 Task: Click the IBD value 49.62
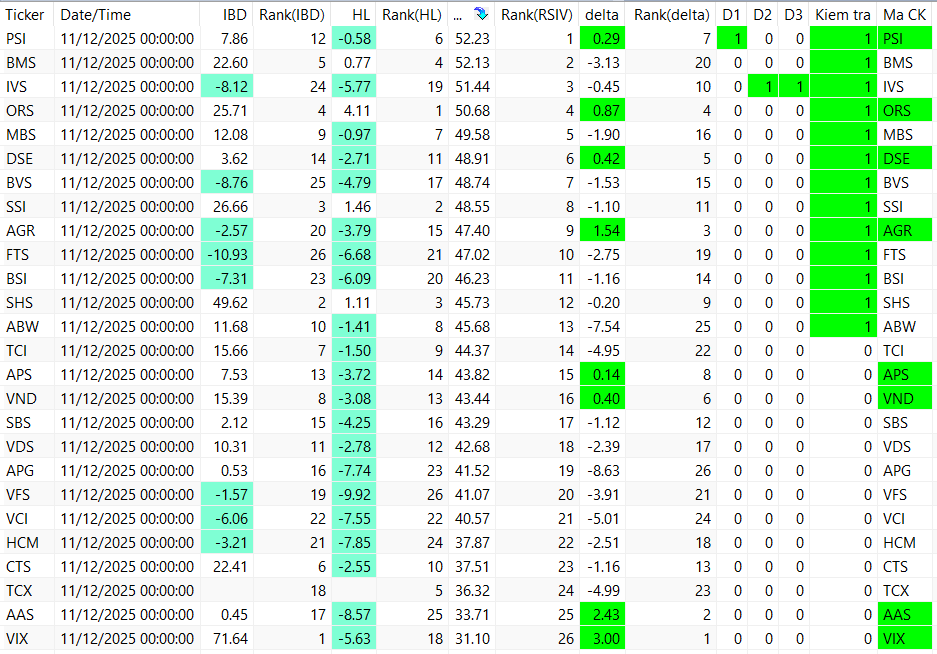(230, 302)
